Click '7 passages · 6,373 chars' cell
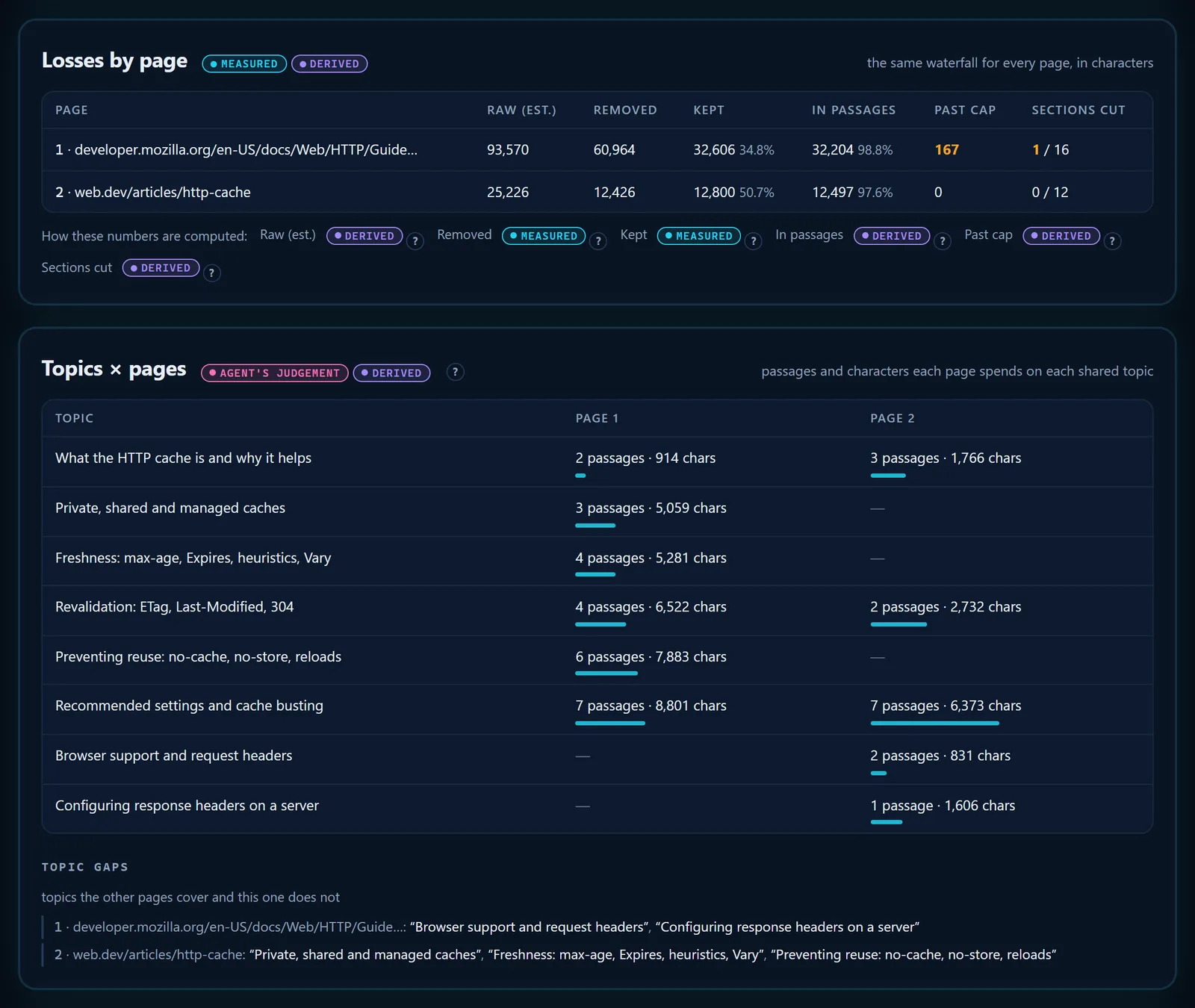 click(946, 706)
